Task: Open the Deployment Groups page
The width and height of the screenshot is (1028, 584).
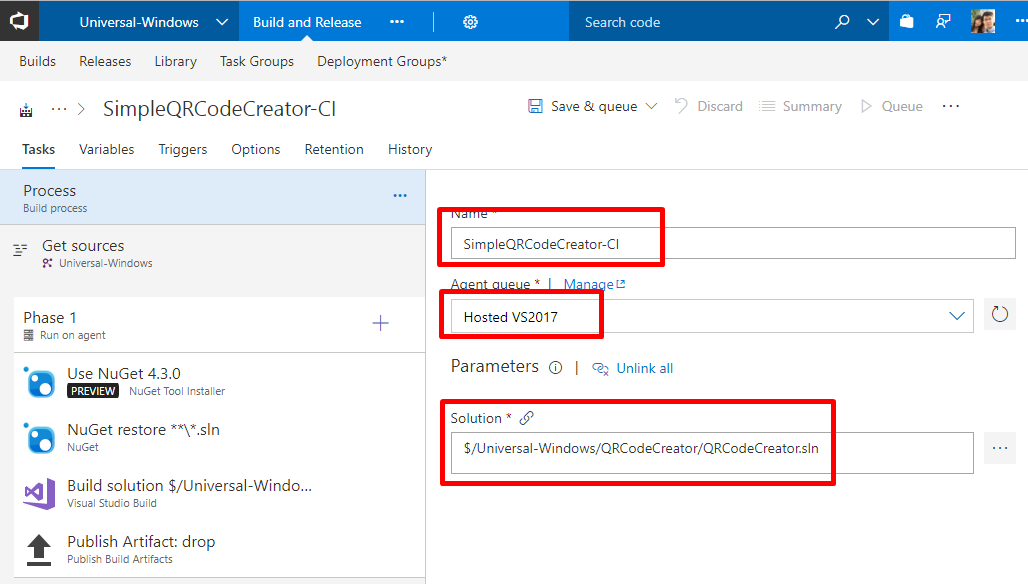Action: pyautogui.click(x=382, y=61)
